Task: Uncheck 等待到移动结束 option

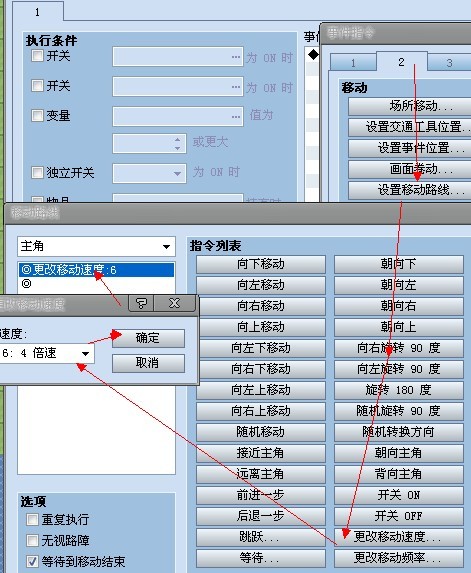Action: (32, 561)
